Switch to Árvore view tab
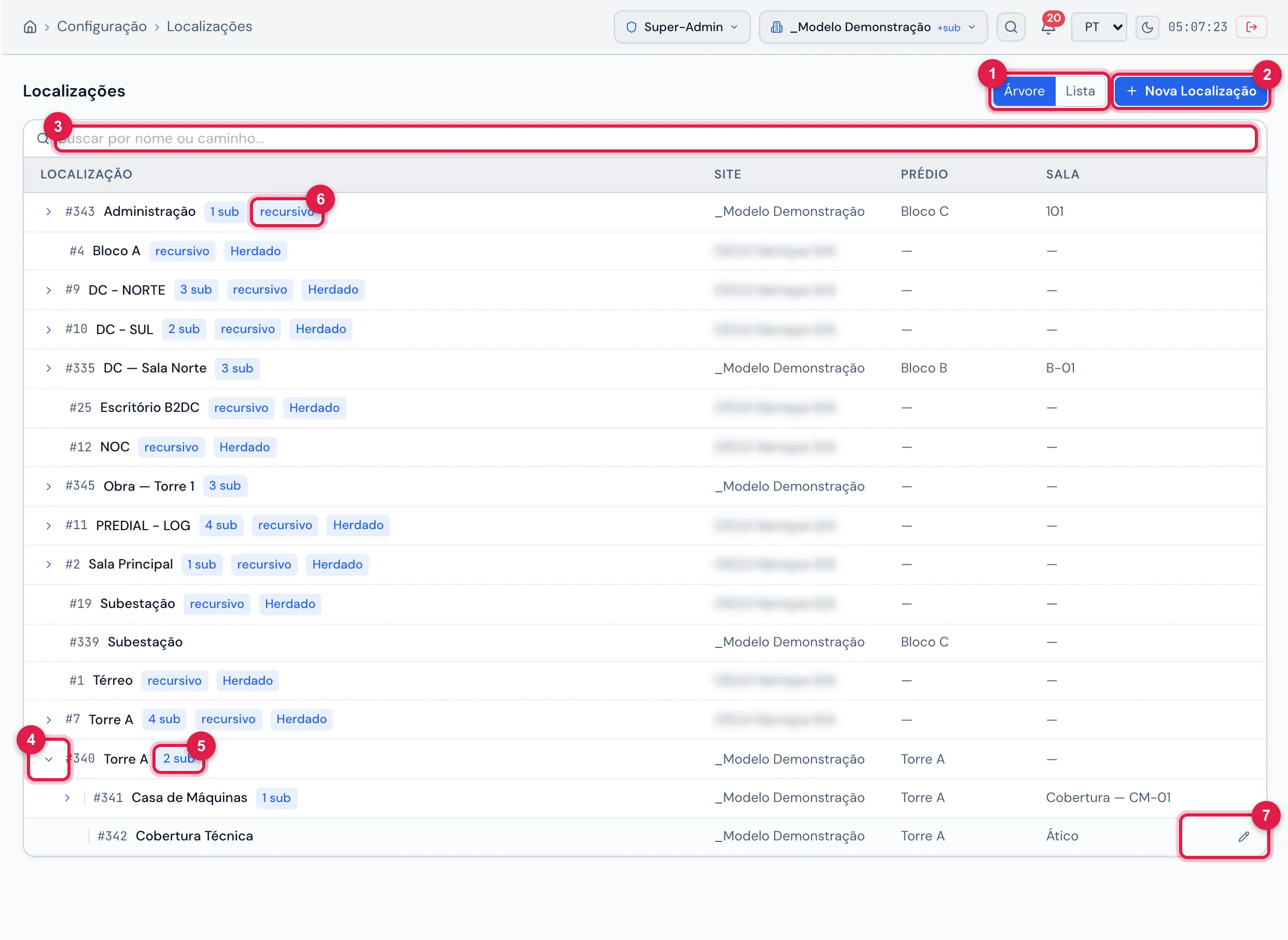 pyautogui.click(x=1024, y=91)
